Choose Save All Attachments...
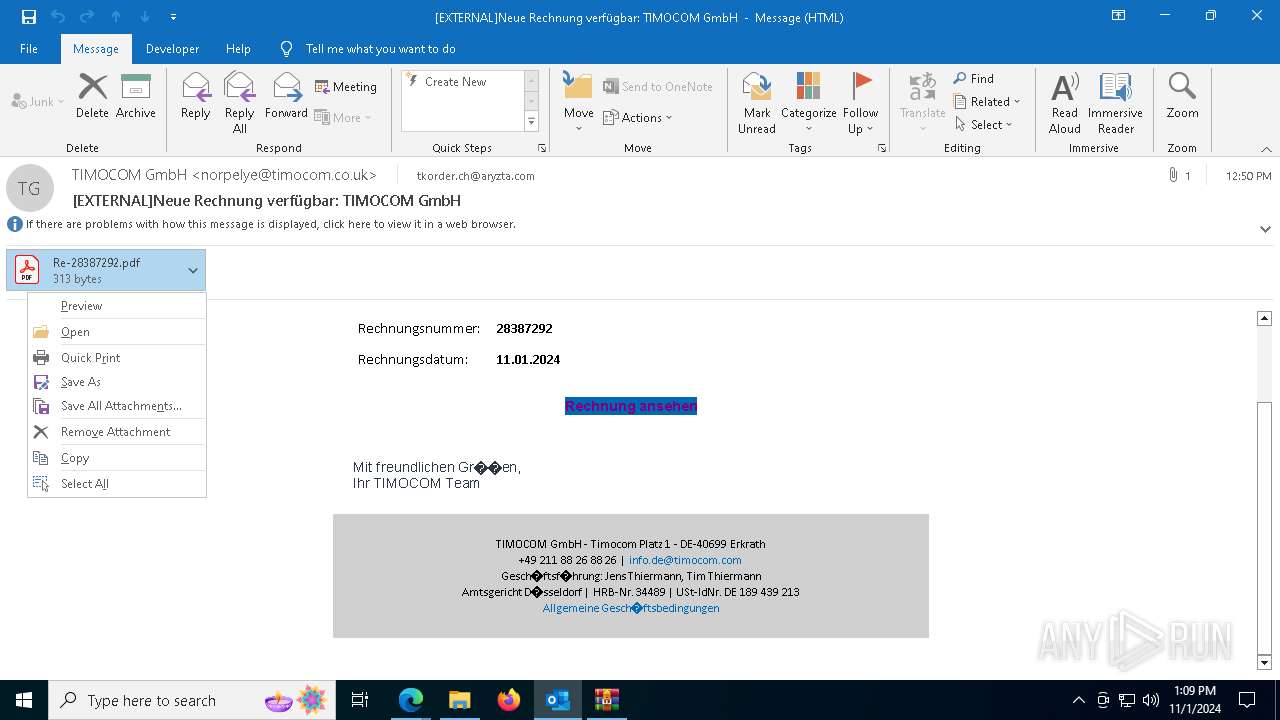Image resolution: width=1280 pixels, height=720 pixels. [117, 406]
